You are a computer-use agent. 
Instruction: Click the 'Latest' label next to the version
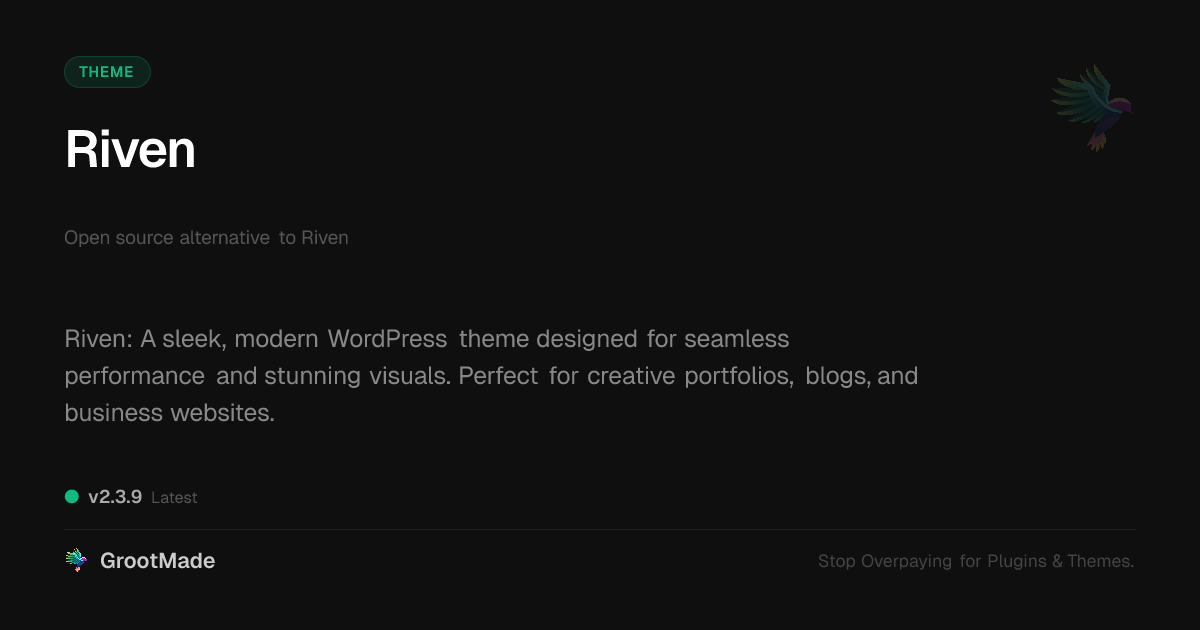tap(174, 498)
